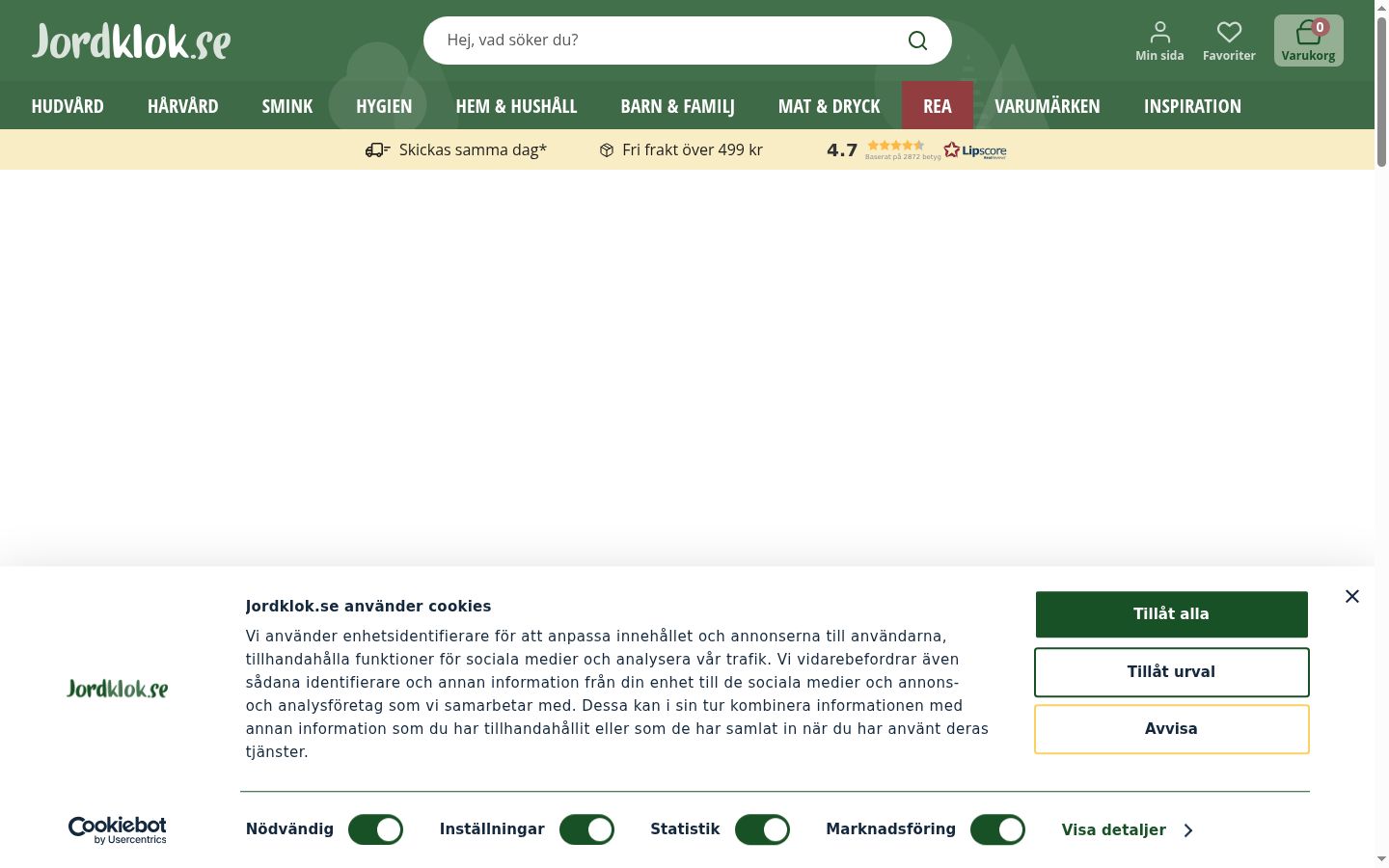Open the Hygien menu
1389x868 pixels.
click(384, 106)
